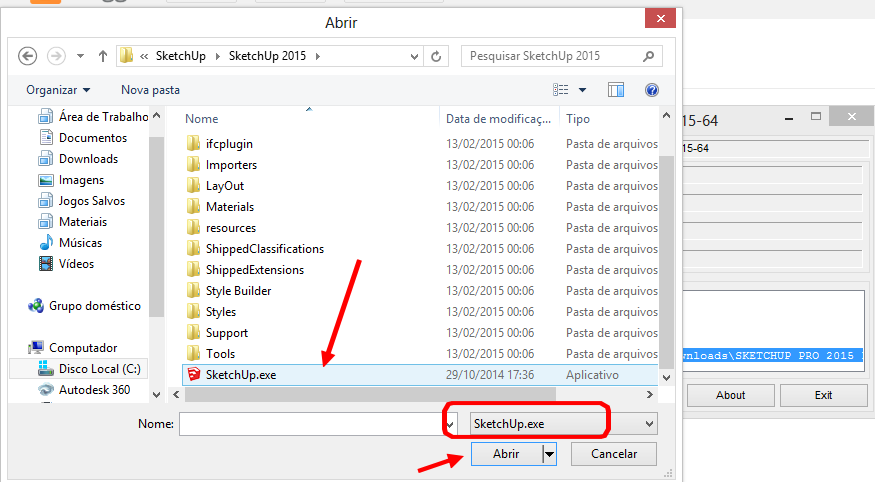Click About in the background window
Viewport: 875px width, 482px height.
tap(730, 395)
